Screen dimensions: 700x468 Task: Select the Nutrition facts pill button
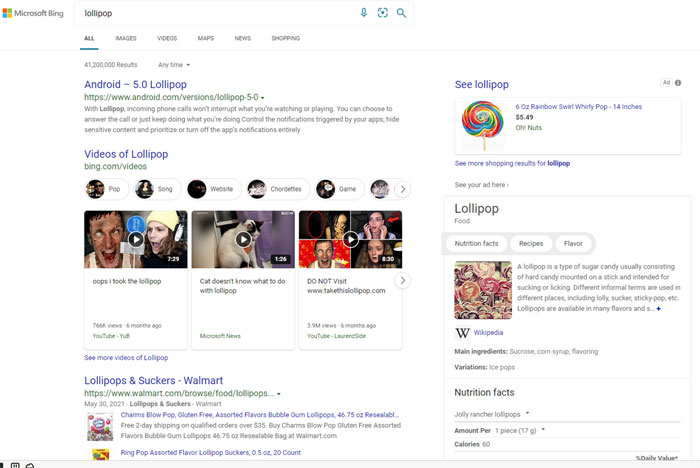476,243
